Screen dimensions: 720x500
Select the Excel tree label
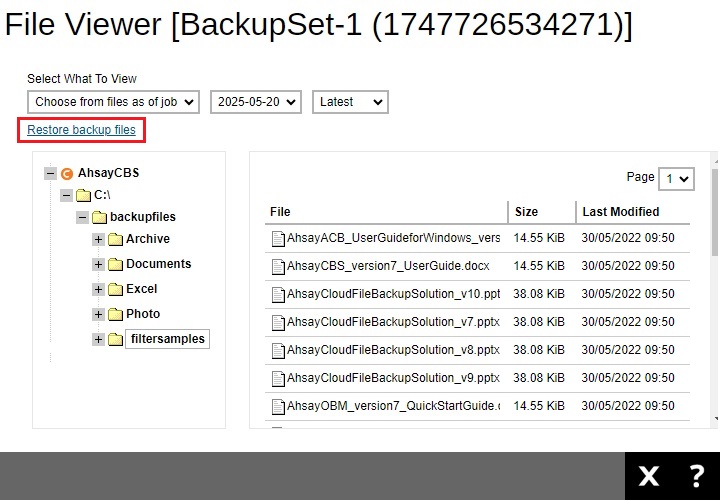click(141, 289)
